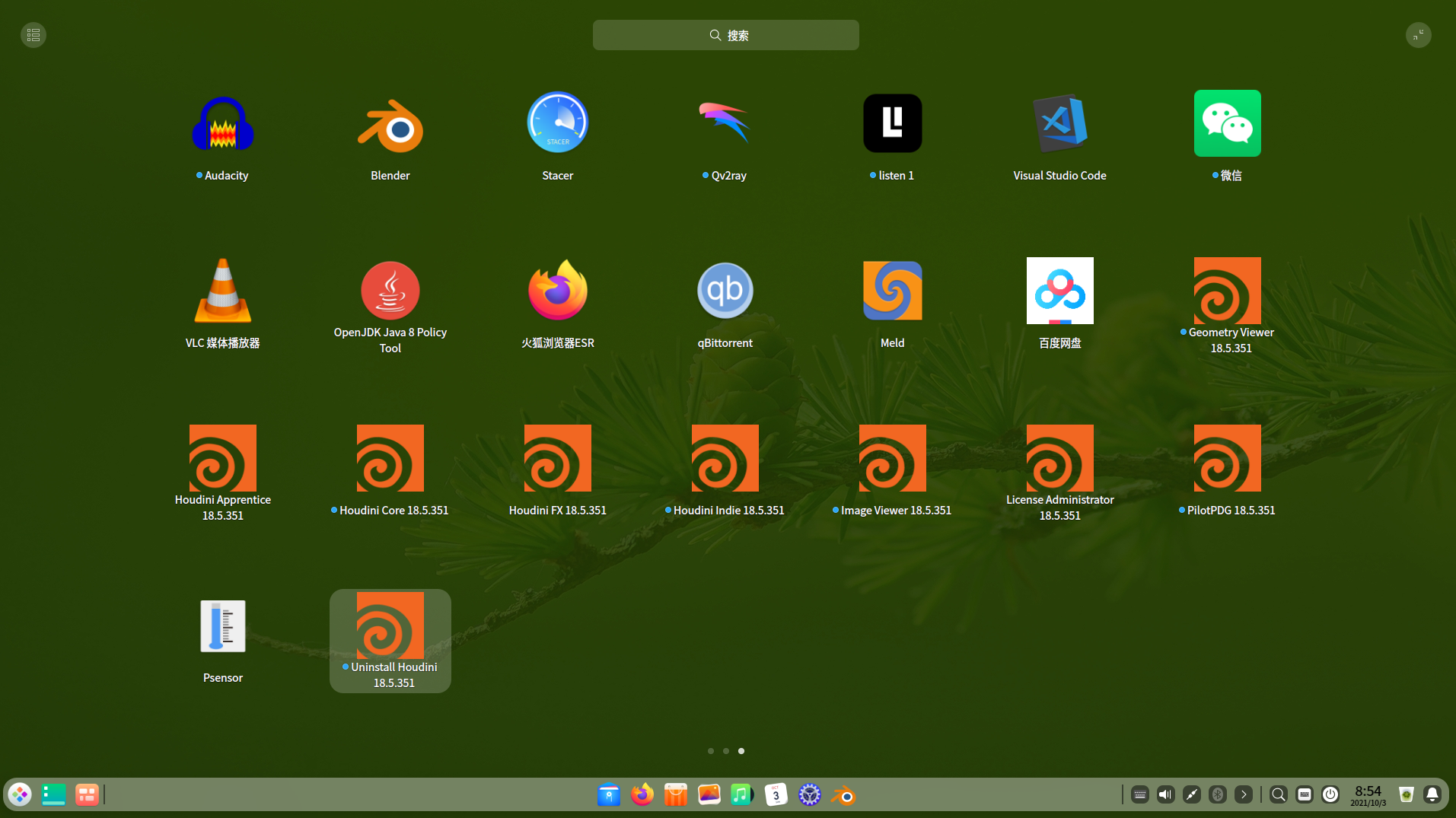Click the 8:54 clock in the dock

[x=1368, y=795]
